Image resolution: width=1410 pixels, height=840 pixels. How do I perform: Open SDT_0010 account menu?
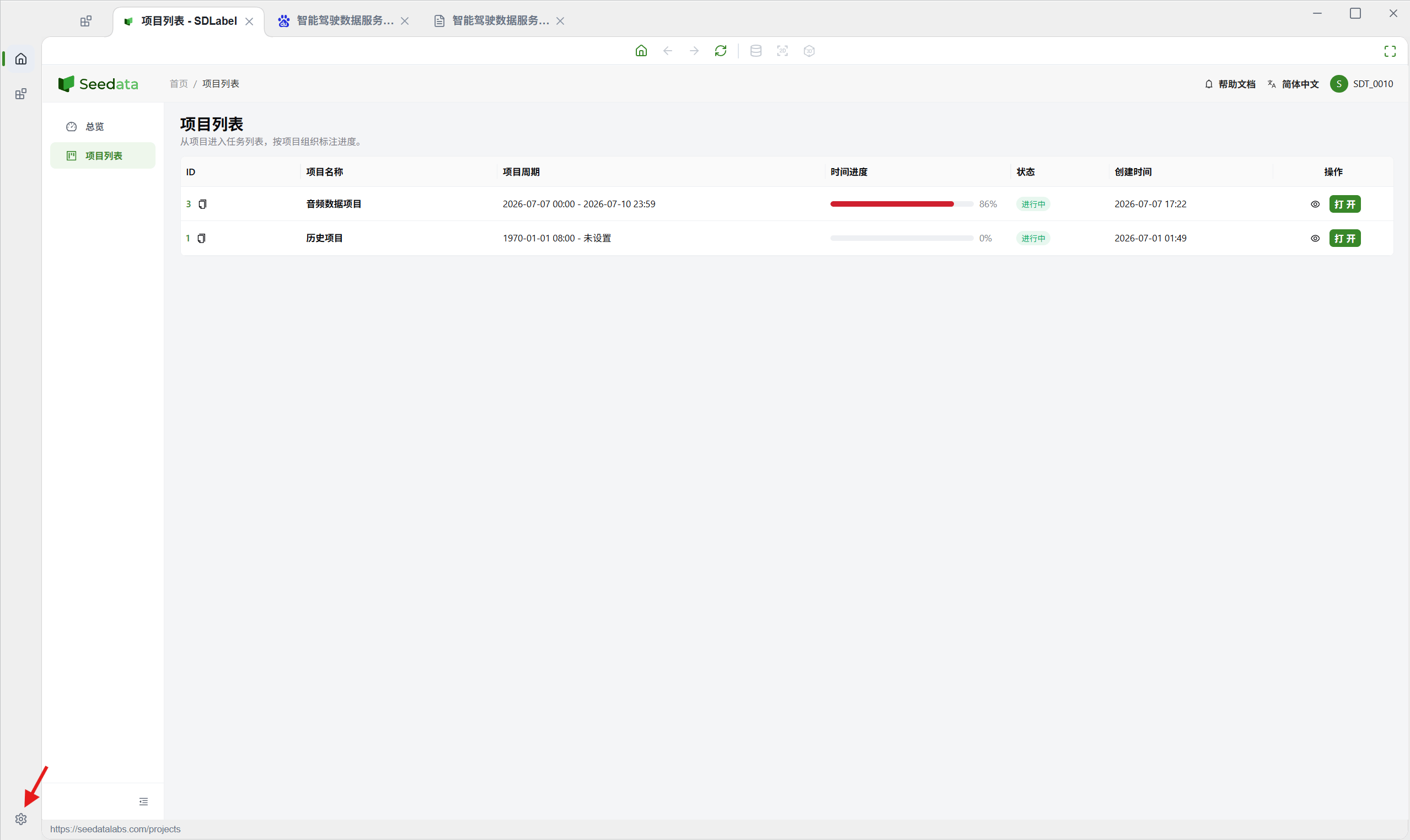[x=1362, y=84]
